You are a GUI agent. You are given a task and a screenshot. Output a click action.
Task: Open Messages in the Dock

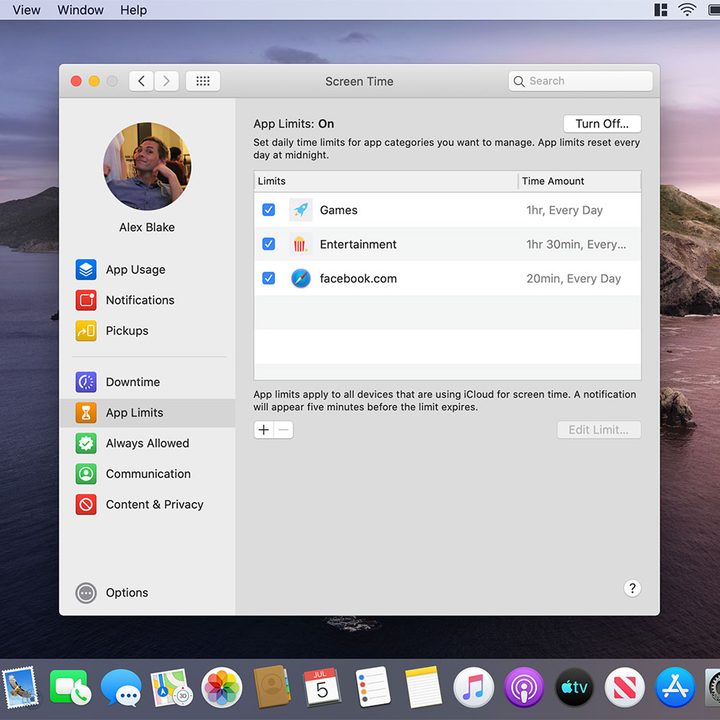click(121, 687)
